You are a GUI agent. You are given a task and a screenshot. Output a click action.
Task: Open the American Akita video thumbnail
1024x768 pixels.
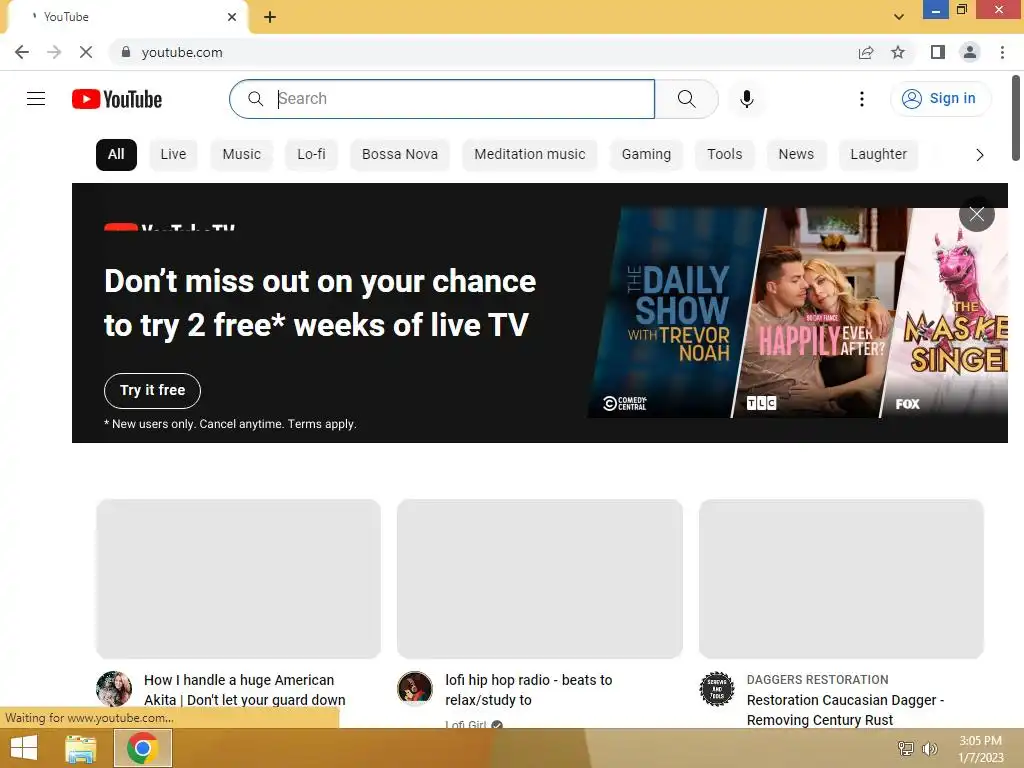click(x=238, y=579)
